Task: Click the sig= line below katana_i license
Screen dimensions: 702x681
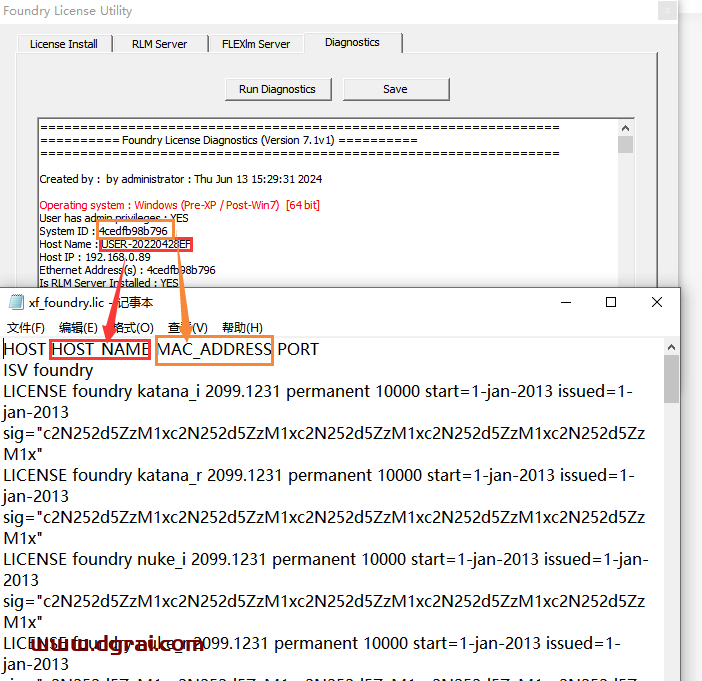Action: [324, 444]
